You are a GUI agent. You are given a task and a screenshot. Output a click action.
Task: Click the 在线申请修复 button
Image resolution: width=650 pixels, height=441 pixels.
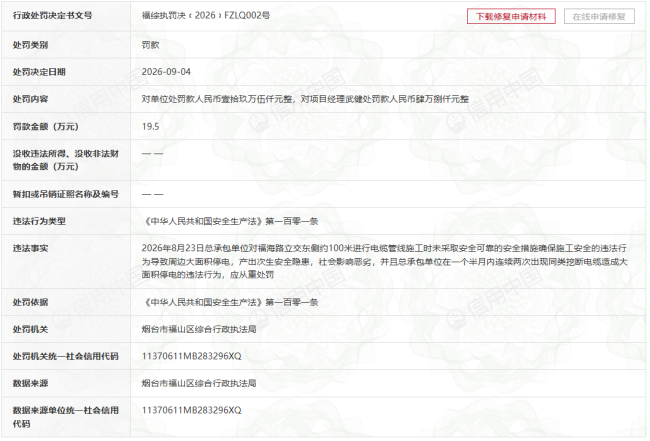[599, 17]
